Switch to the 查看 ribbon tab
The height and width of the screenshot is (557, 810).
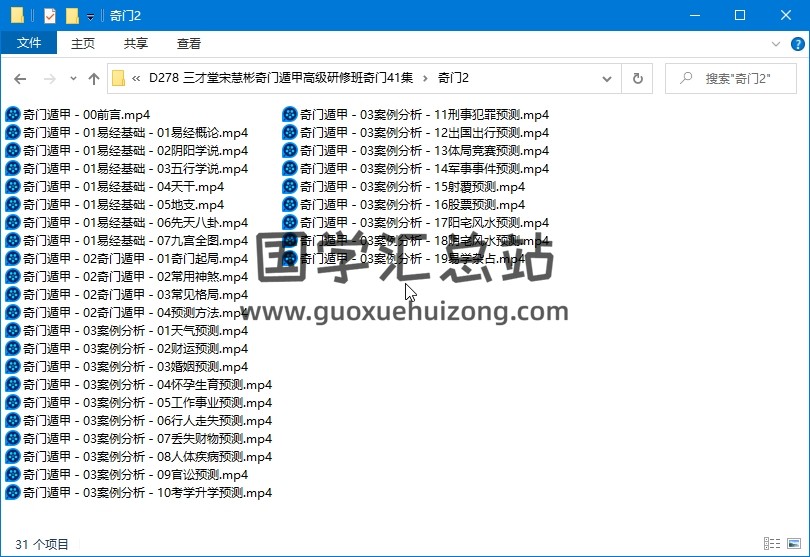point(189,43)
